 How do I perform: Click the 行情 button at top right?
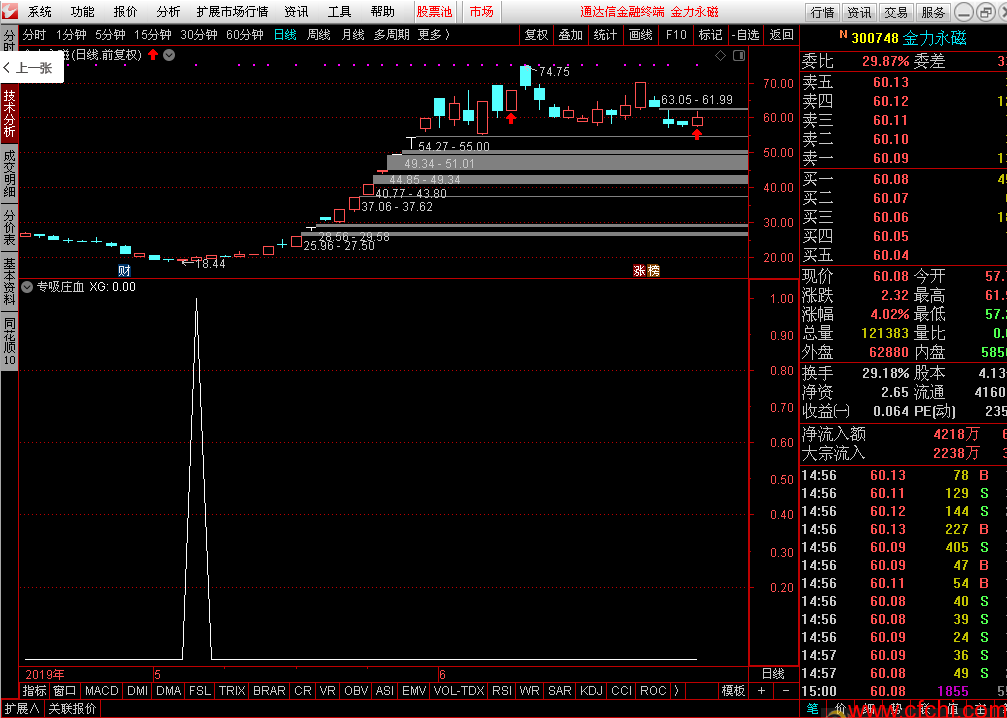coord(823,12)
